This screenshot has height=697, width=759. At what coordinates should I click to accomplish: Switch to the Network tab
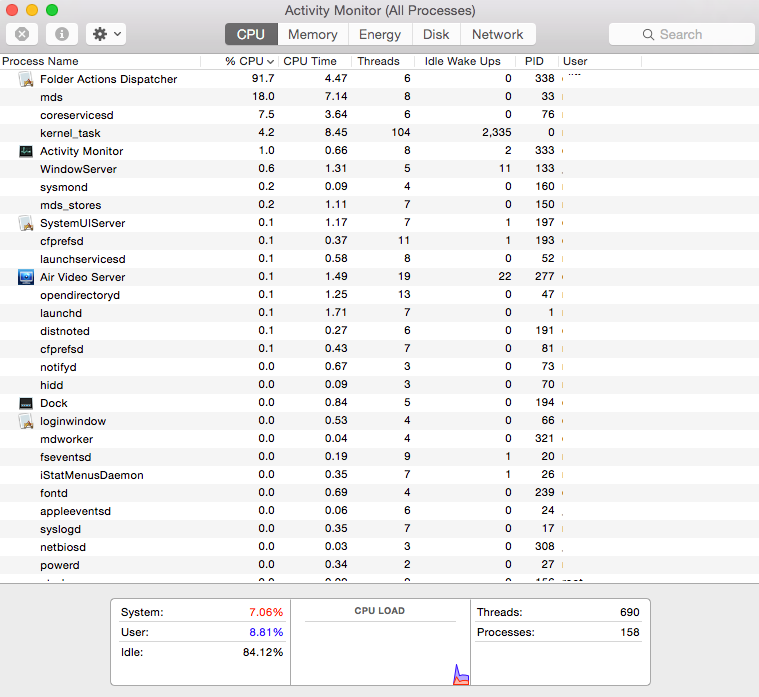point(498,34)
